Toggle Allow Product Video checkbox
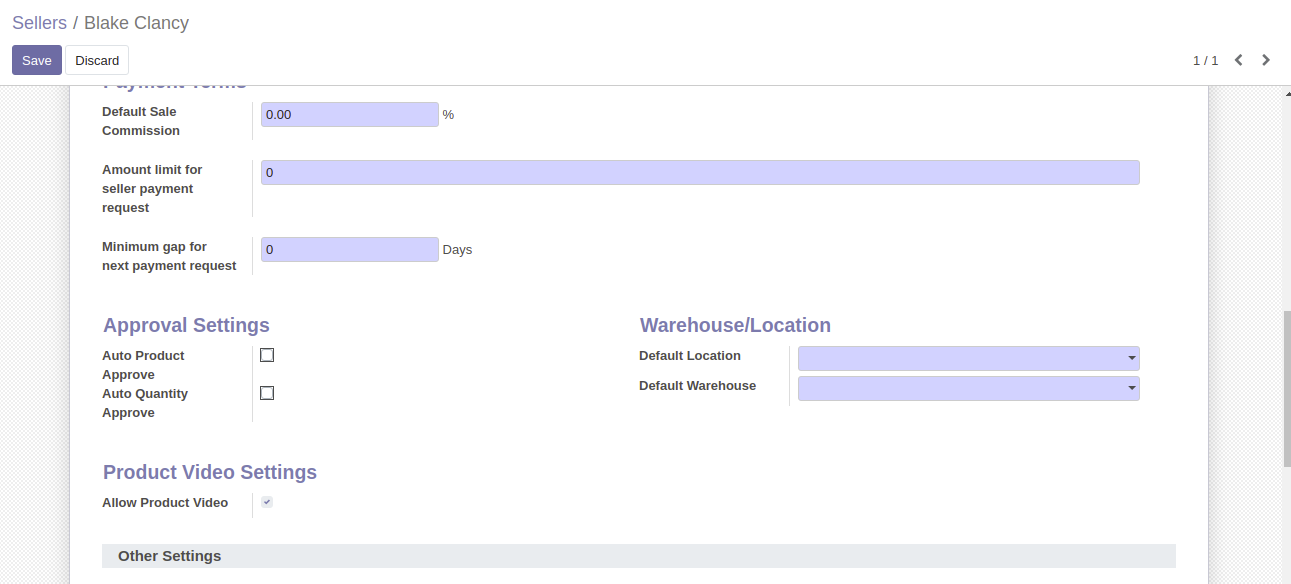 click(267, 502)
